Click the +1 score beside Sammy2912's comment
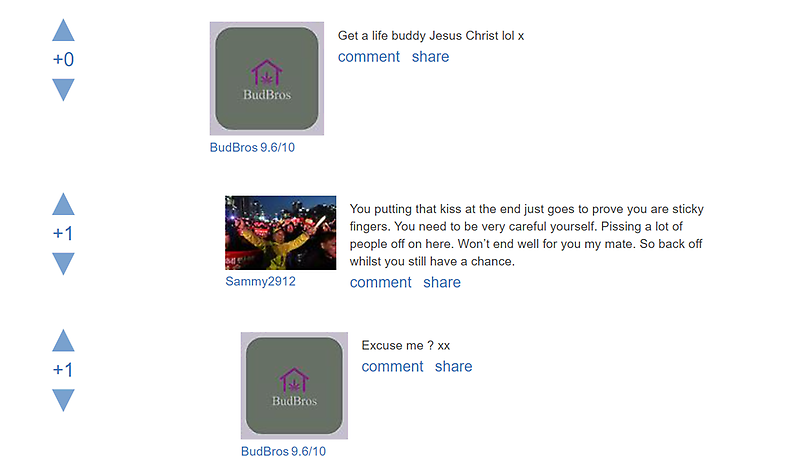800x465 pixels. click(x=63, y=234)
